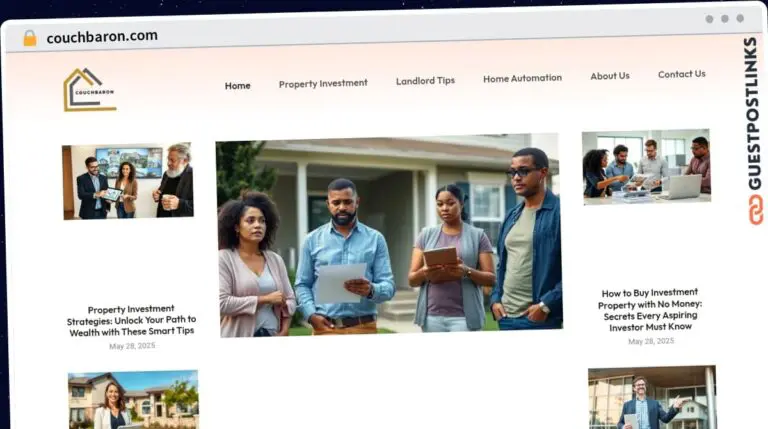The height and width of the screenshot is (429, 768).
Task: Open the How to Buy Investment Property article
Action: 650,309
